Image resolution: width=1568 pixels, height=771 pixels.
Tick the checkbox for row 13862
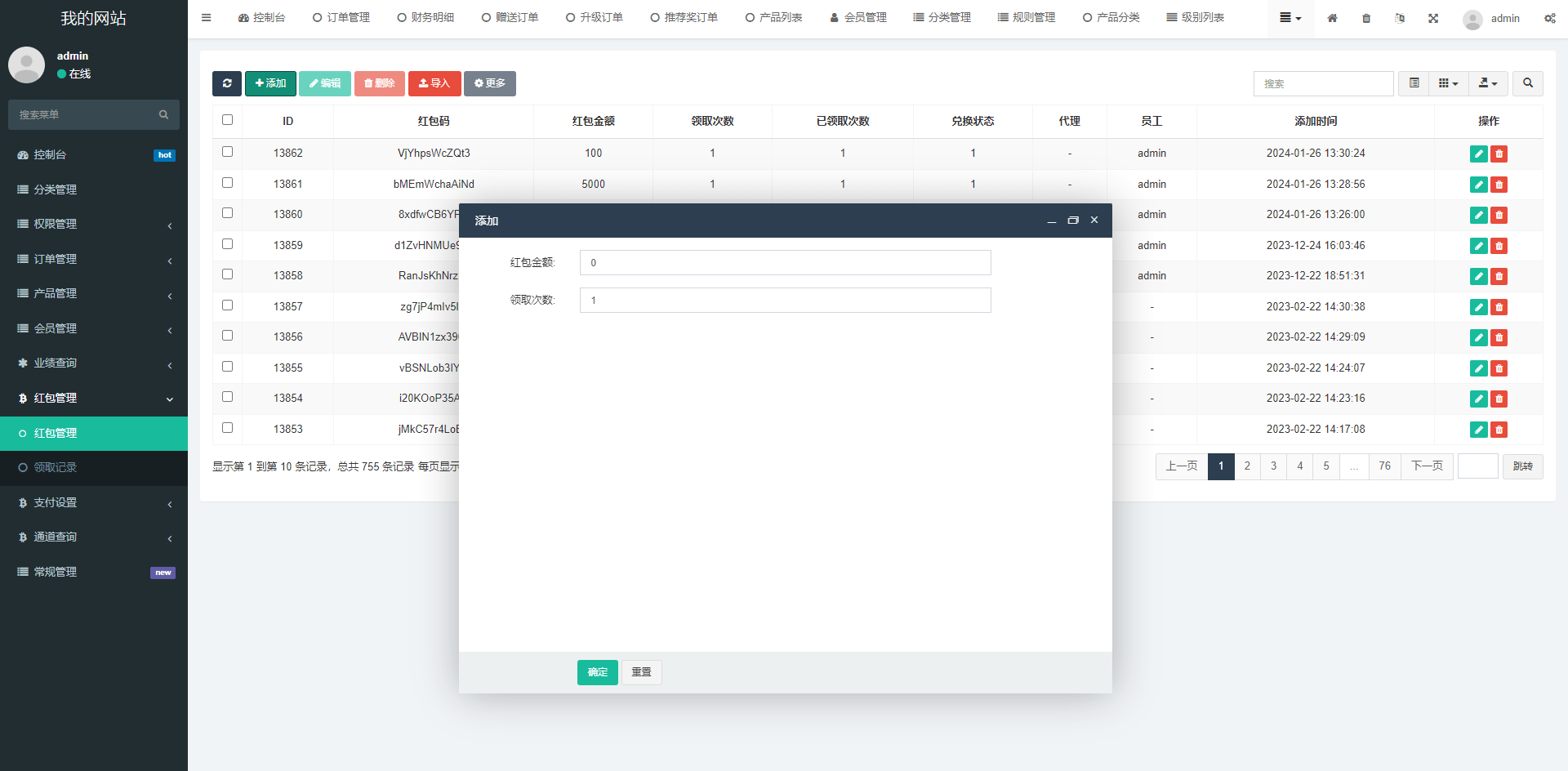[x=227, y=152]
